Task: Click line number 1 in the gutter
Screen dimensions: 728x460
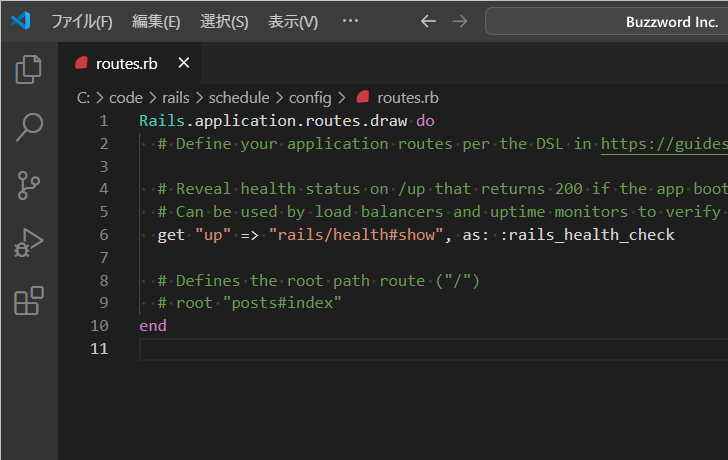Action: [104, 121]
